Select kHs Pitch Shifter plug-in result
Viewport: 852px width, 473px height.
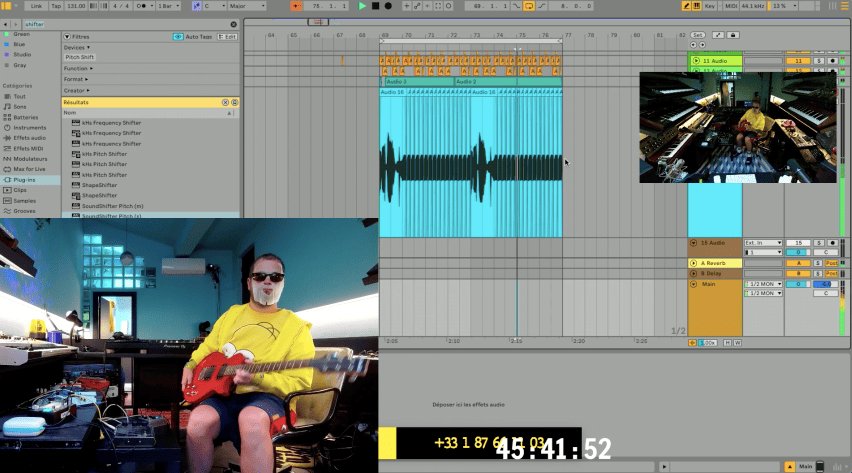[104, 154]
